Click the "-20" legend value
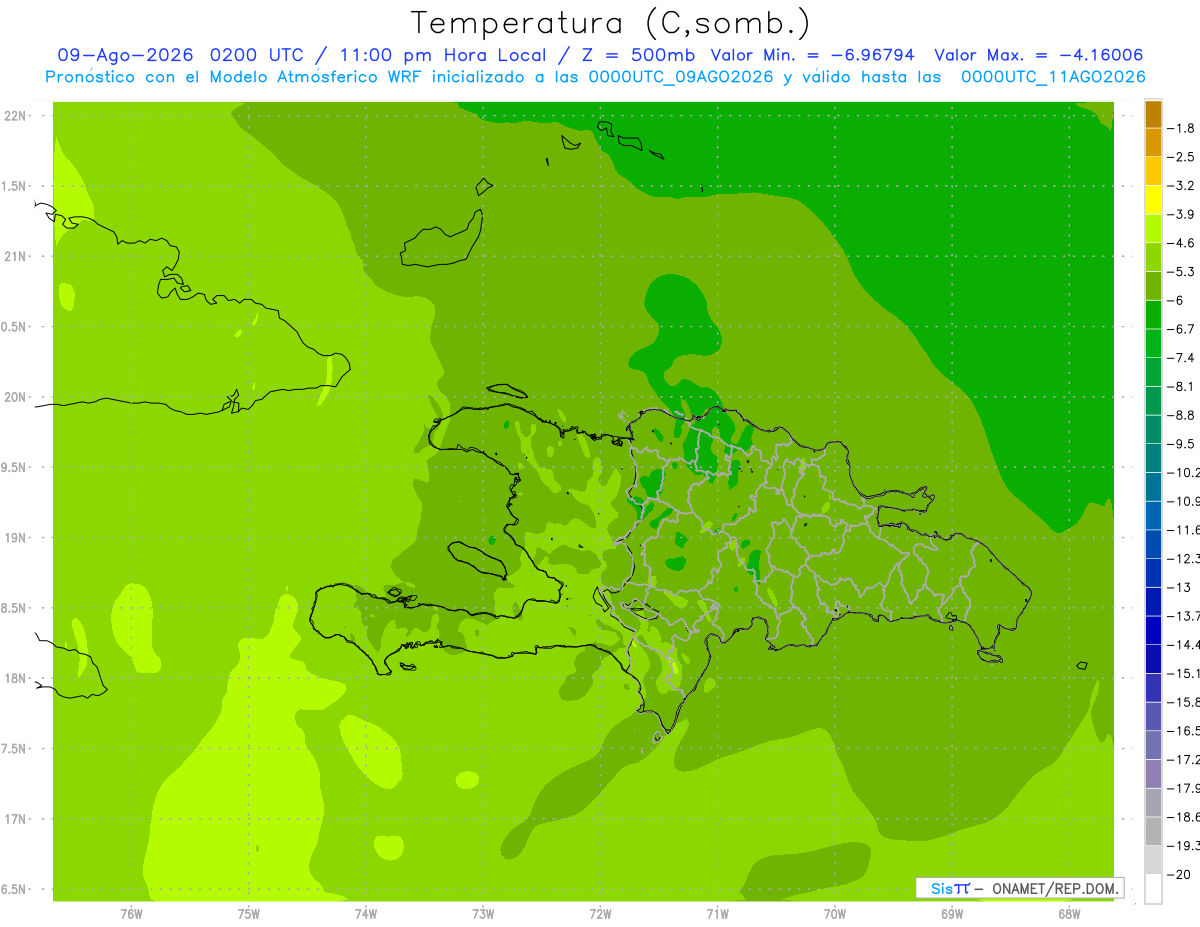Viewport: 1200px width, 927px height. tap(1178, 874)
